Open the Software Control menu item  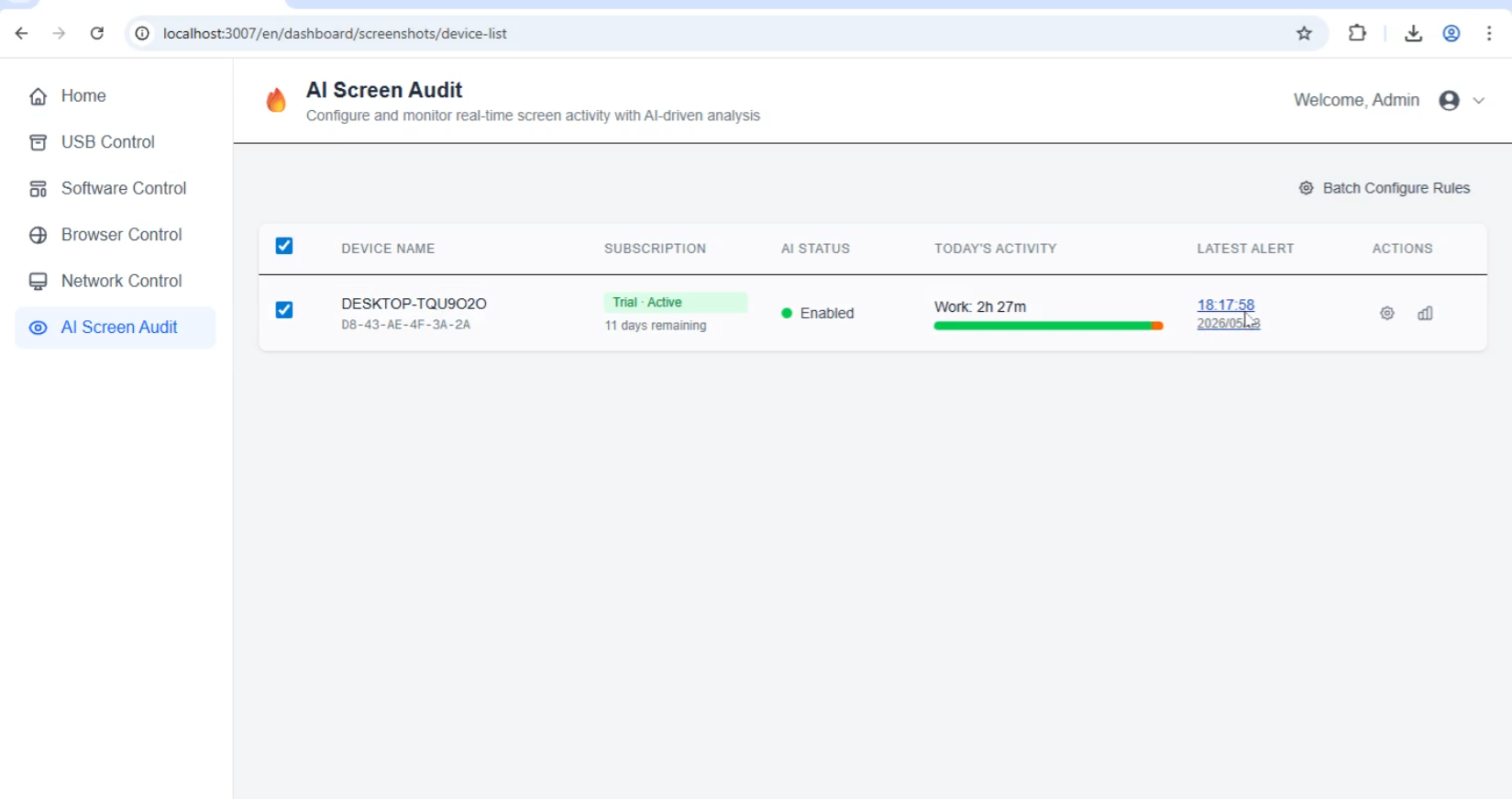[x=115, y=189]
